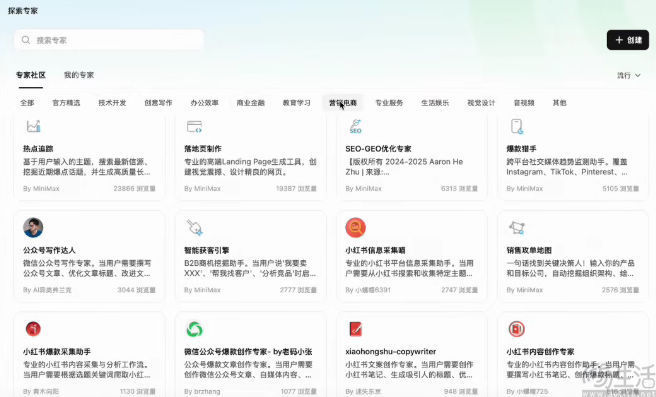Open the 排行 sort dropdown
The height and width of the screenshot is (397, 656).
point(629,75)
